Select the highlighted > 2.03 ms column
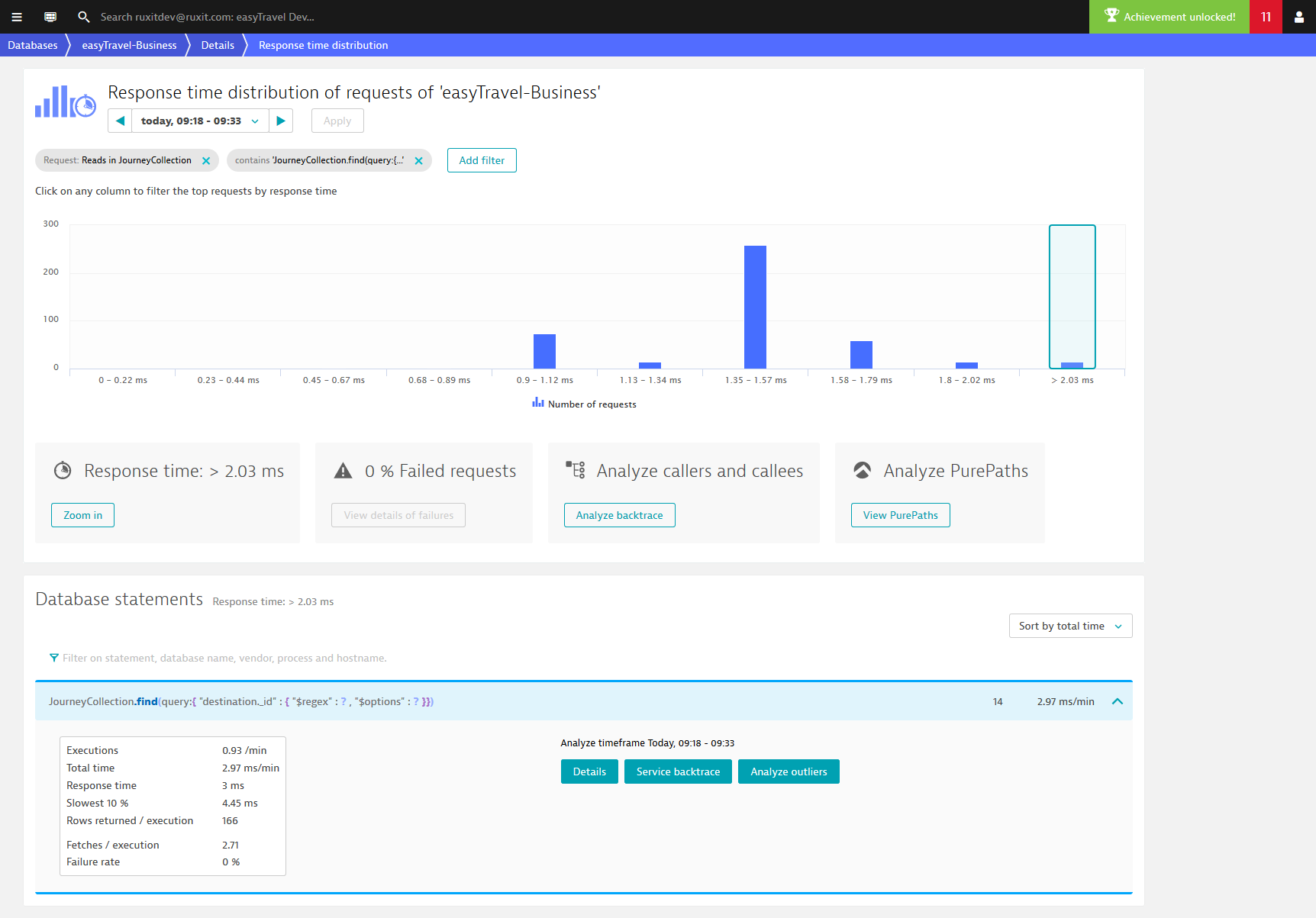This screenshot has height=918, width=1316. (x=1072, y=297)
